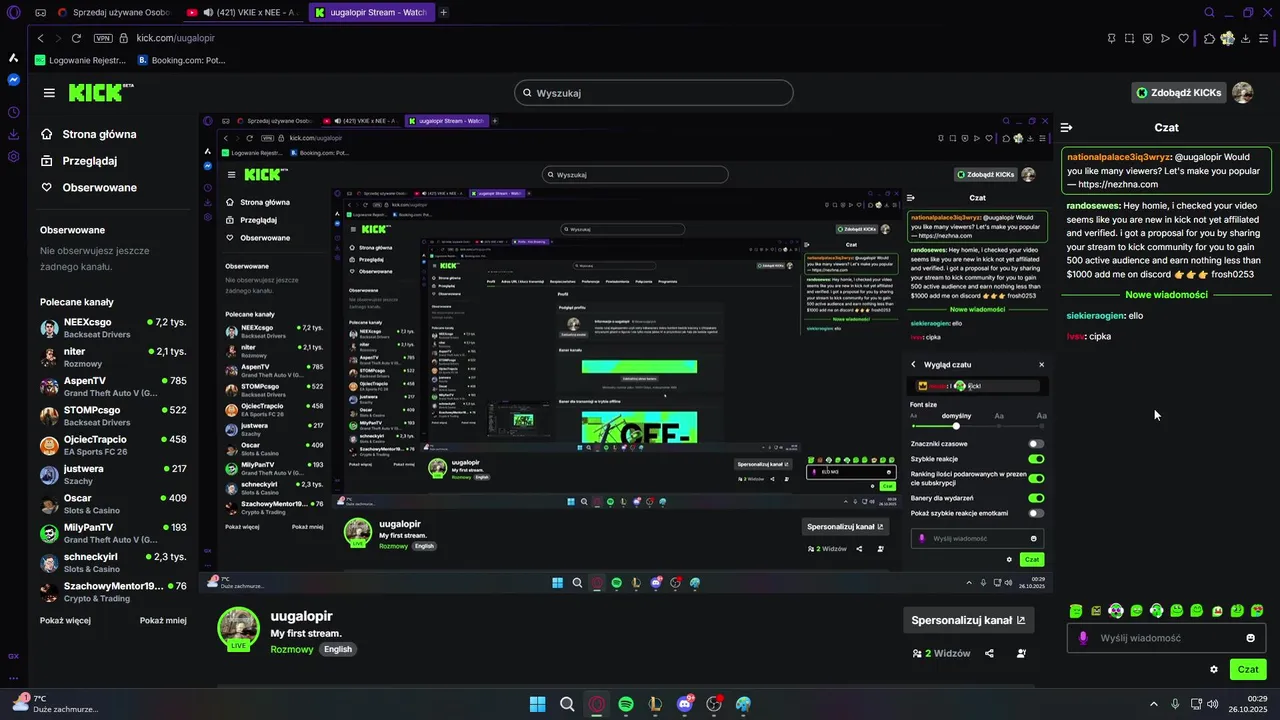The width and height of the screenshot is (1280, 720).
Task: Open the browser downloads arrow icon
Action: [1248, 38]
